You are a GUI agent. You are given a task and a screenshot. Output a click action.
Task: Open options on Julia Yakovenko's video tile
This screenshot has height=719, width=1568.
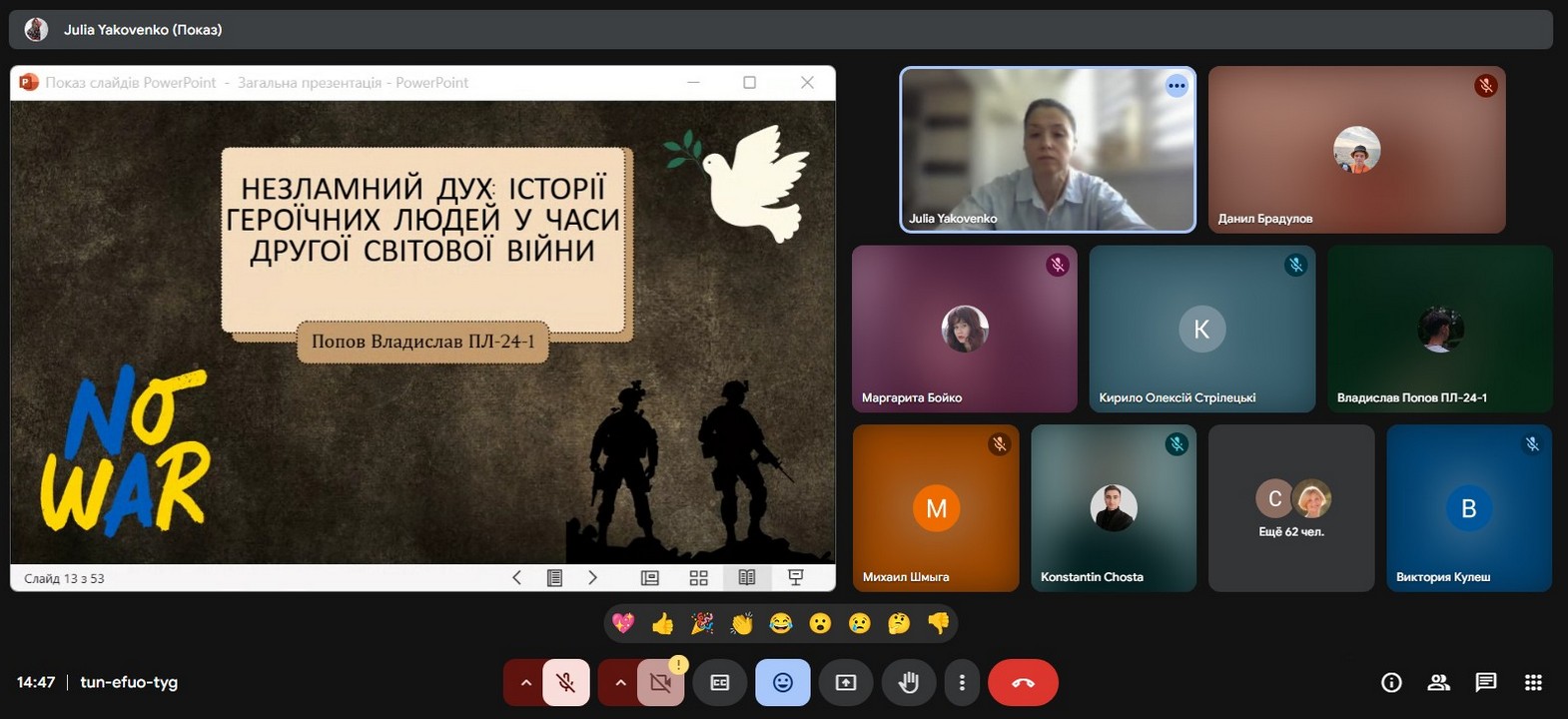(1176, 86)
